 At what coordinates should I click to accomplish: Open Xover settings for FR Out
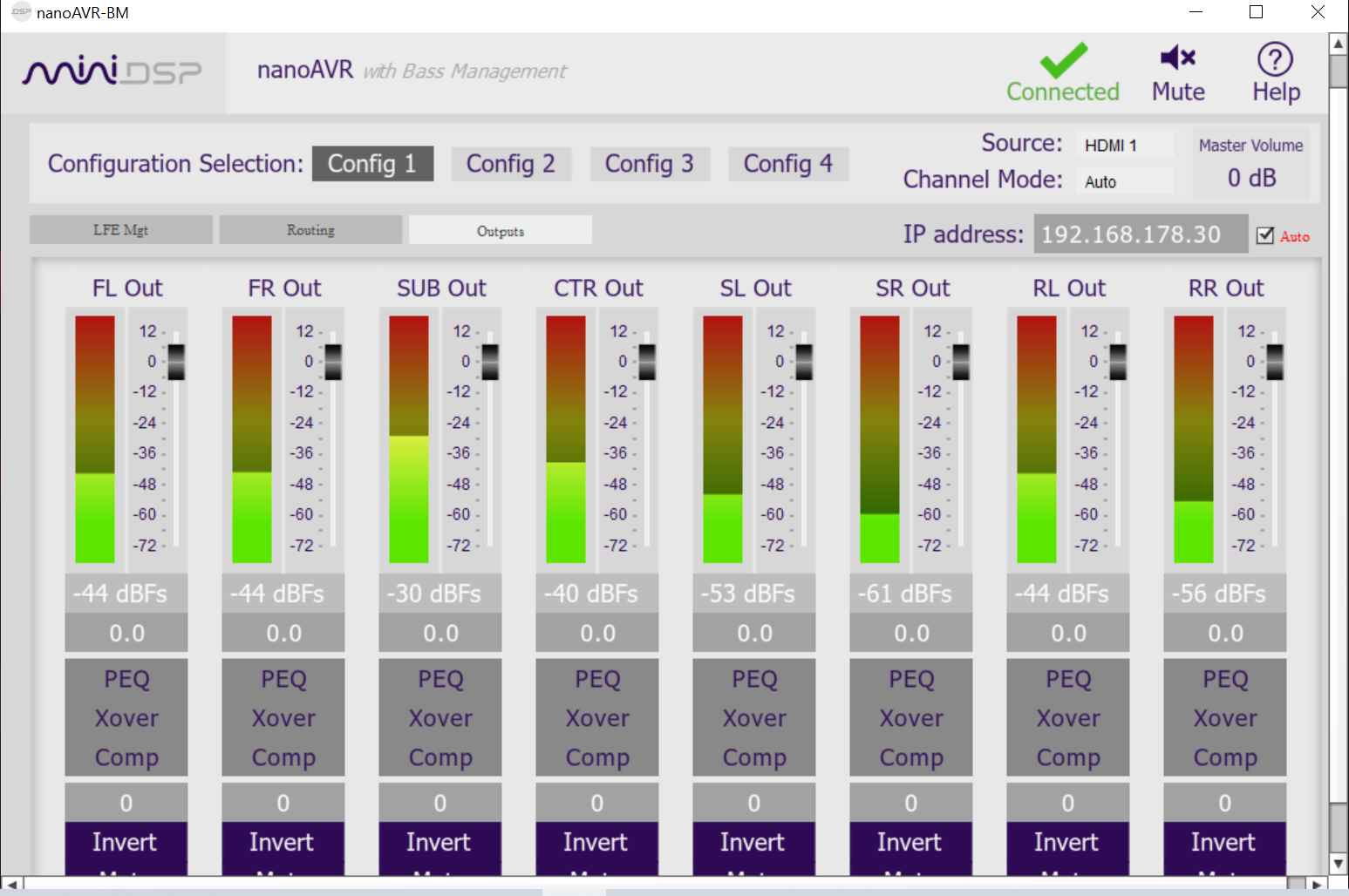(x=283, y=718)
